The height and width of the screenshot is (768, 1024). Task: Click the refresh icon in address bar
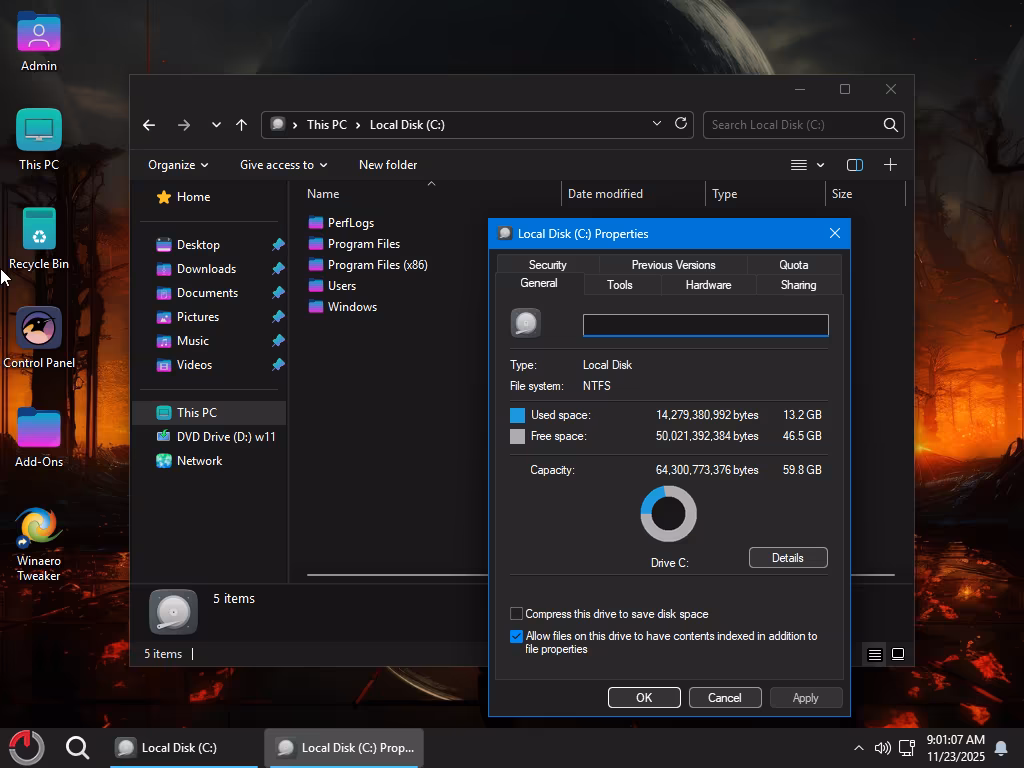[681, 124]
